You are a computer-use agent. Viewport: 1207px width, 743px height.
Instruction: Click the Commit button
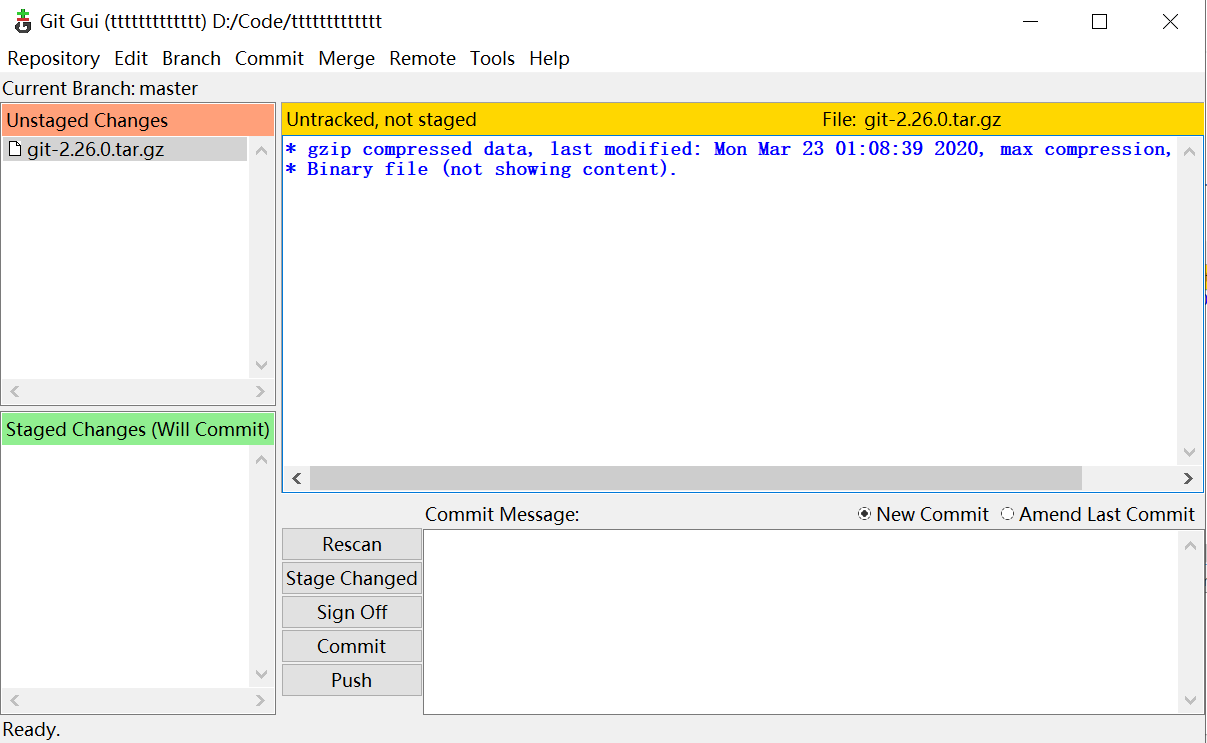pos(352,647)
